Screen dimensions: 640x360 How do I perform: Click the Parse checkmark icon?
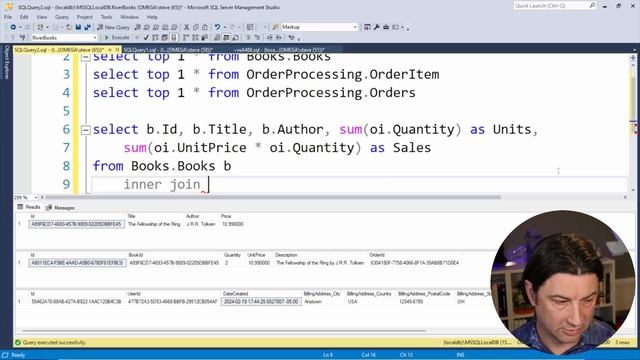(146, 38)
